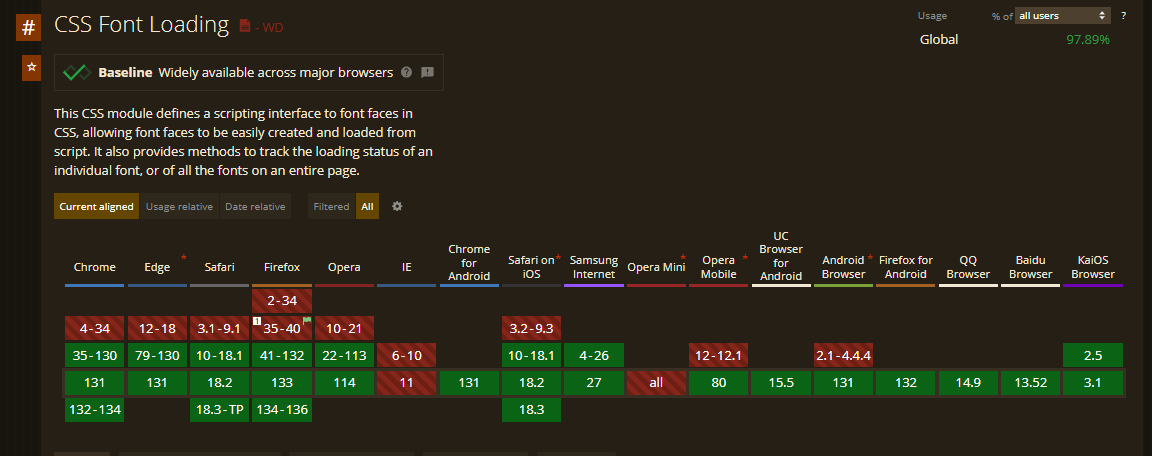Switch to Usage relative view
The height and width of the screenshot is (456, 1152).
[179, 206]
